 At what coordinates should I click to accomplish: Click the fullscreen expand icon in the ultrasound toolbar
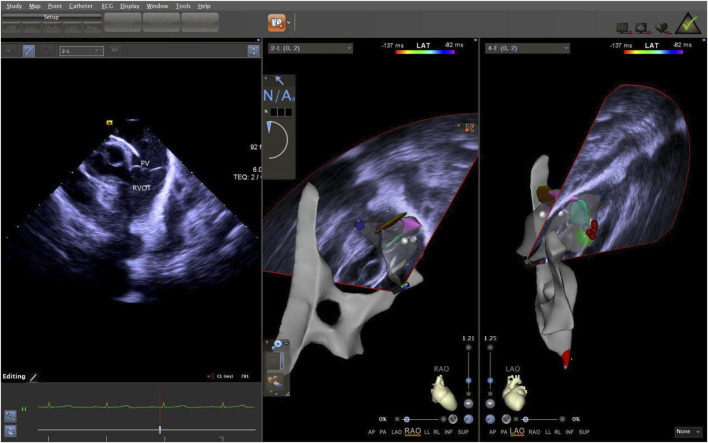tap(253, 51)
